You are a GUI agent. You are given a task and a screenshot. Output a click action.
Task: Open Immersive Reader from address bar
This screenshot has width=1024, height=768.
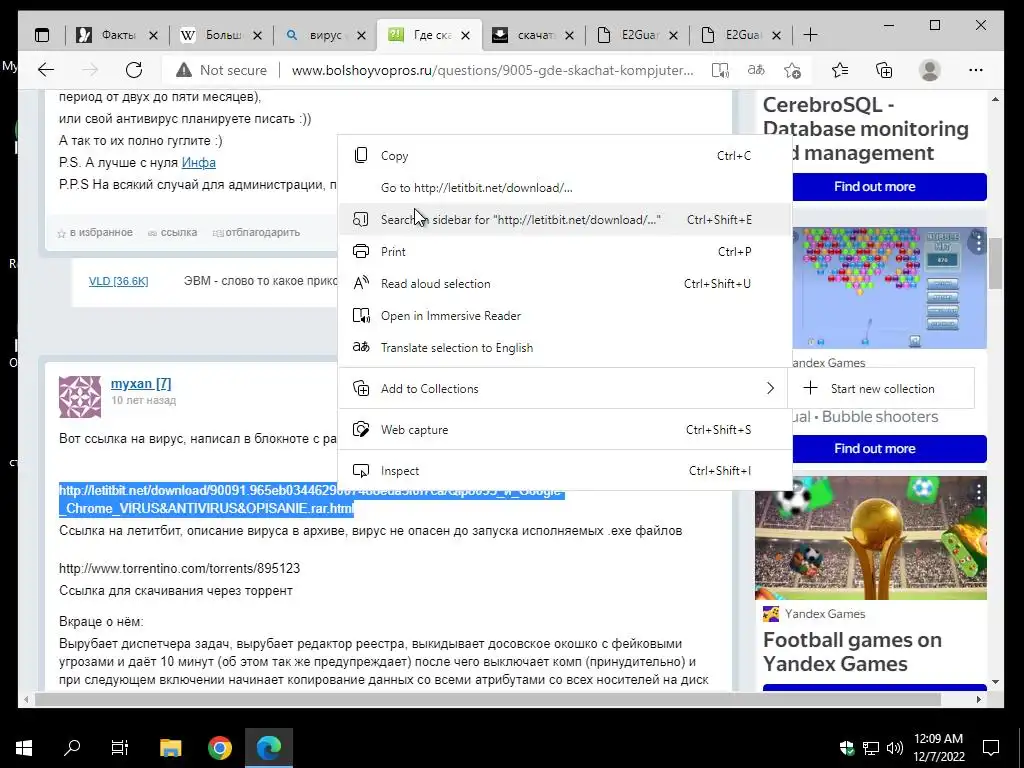tap(720, 70)
